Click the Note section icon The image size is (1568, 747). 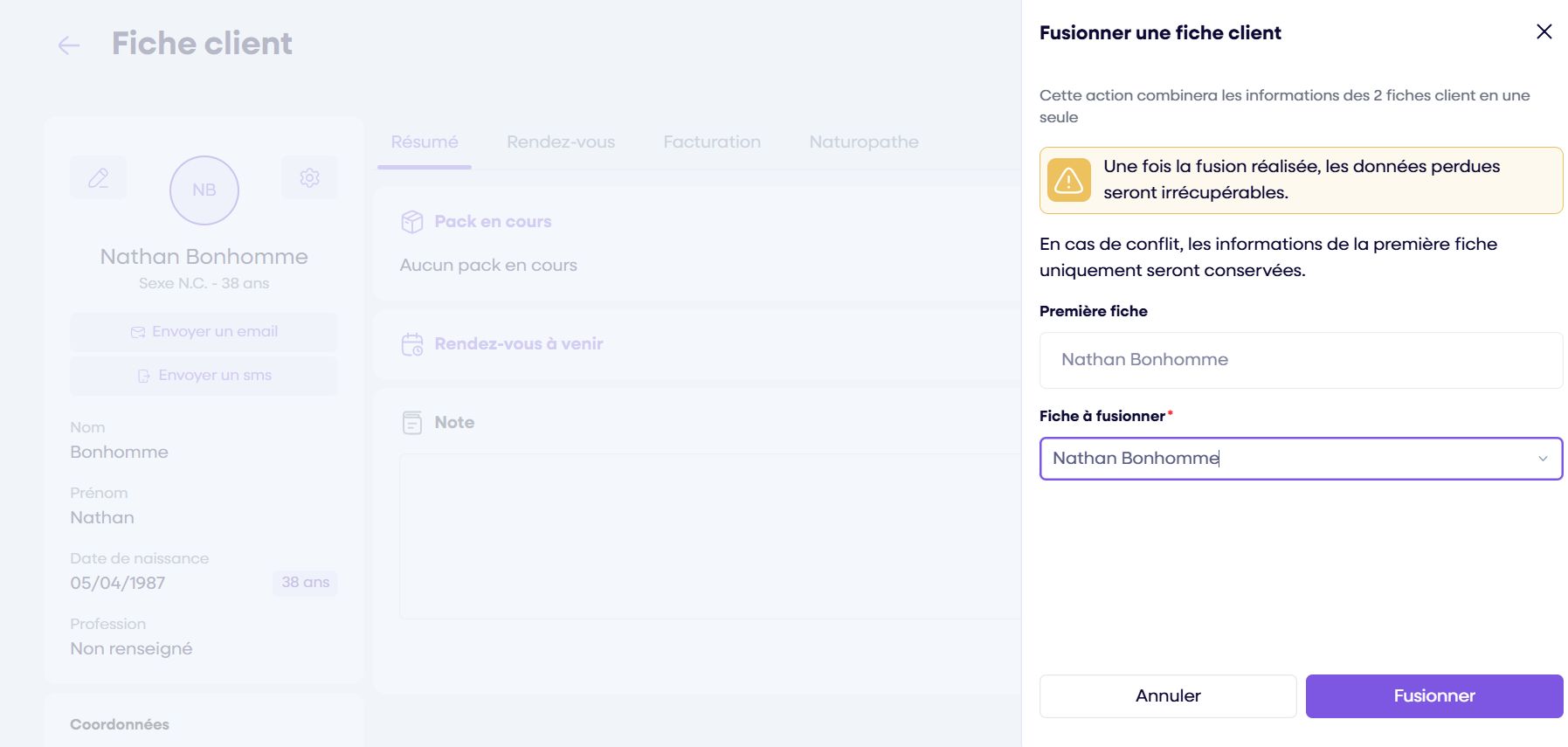pyautogui.click(x=412, y=423)
